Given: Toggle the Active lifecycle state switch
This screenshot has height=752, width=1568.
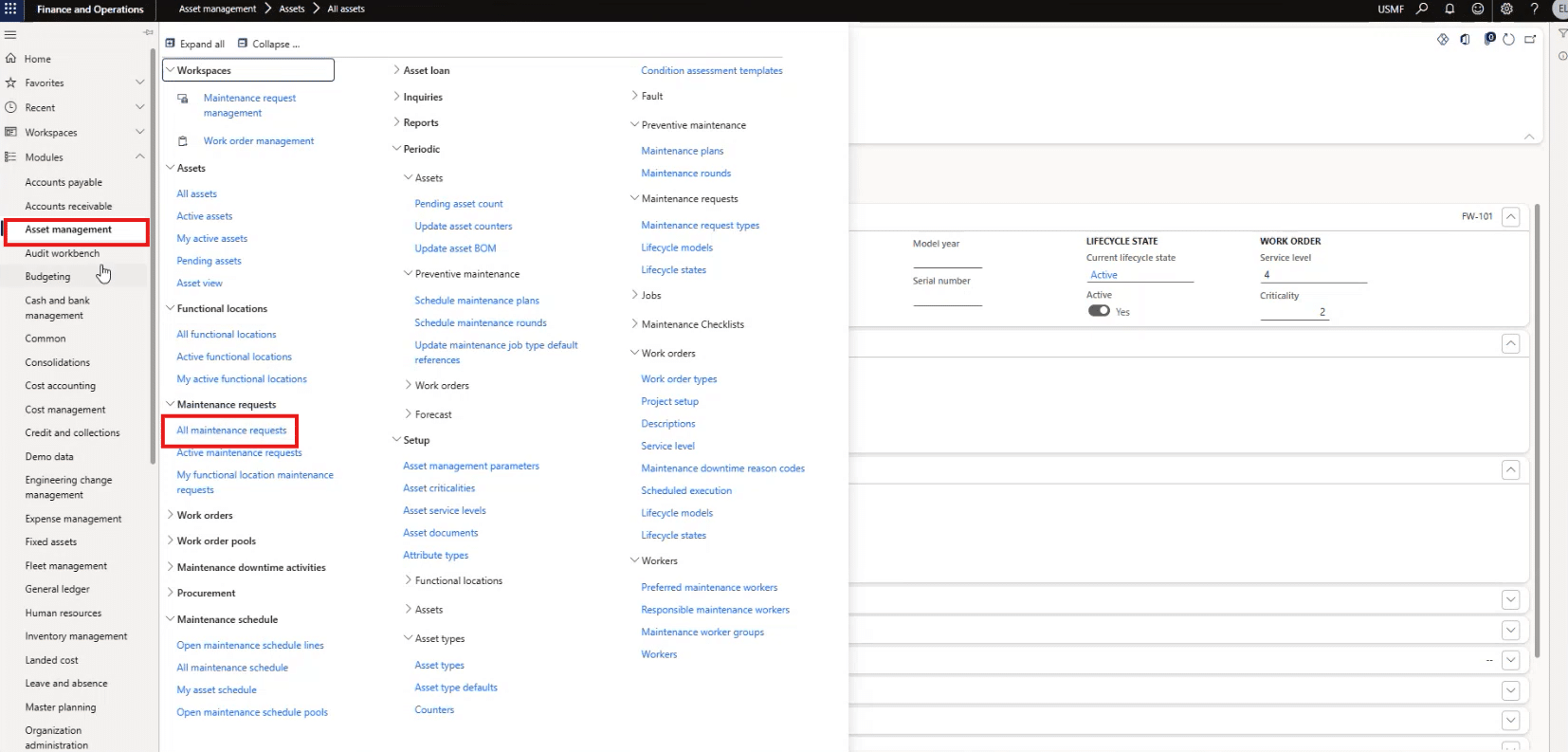Looking at the screenshot, I should coord(1099,311).
